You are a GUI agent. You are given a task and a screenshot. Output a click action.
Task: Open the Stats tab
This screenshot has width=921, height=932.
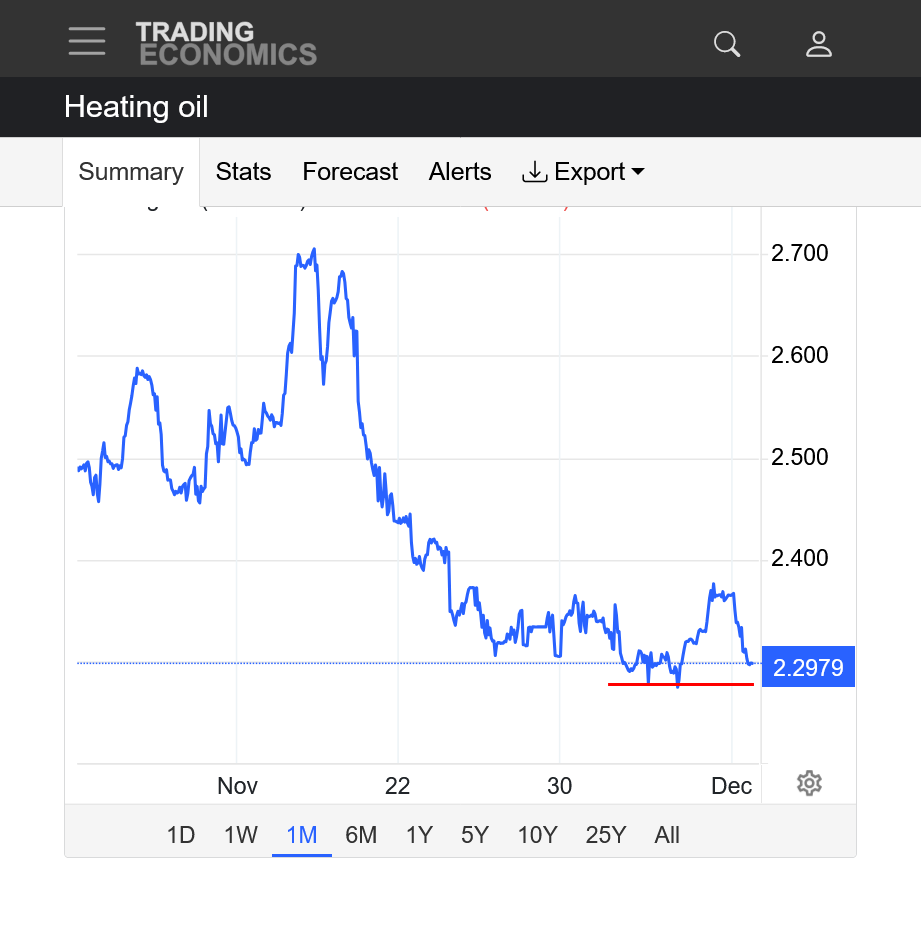[243, 172]
